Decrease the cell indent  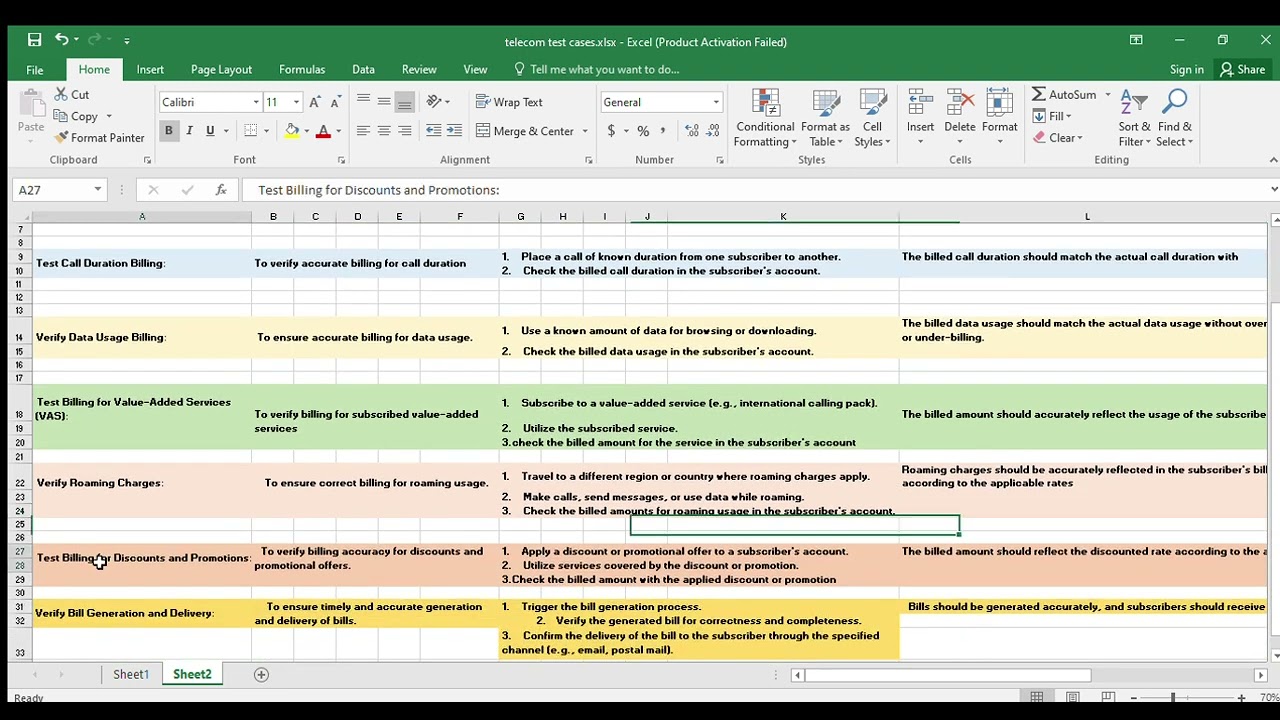(433, 131)
